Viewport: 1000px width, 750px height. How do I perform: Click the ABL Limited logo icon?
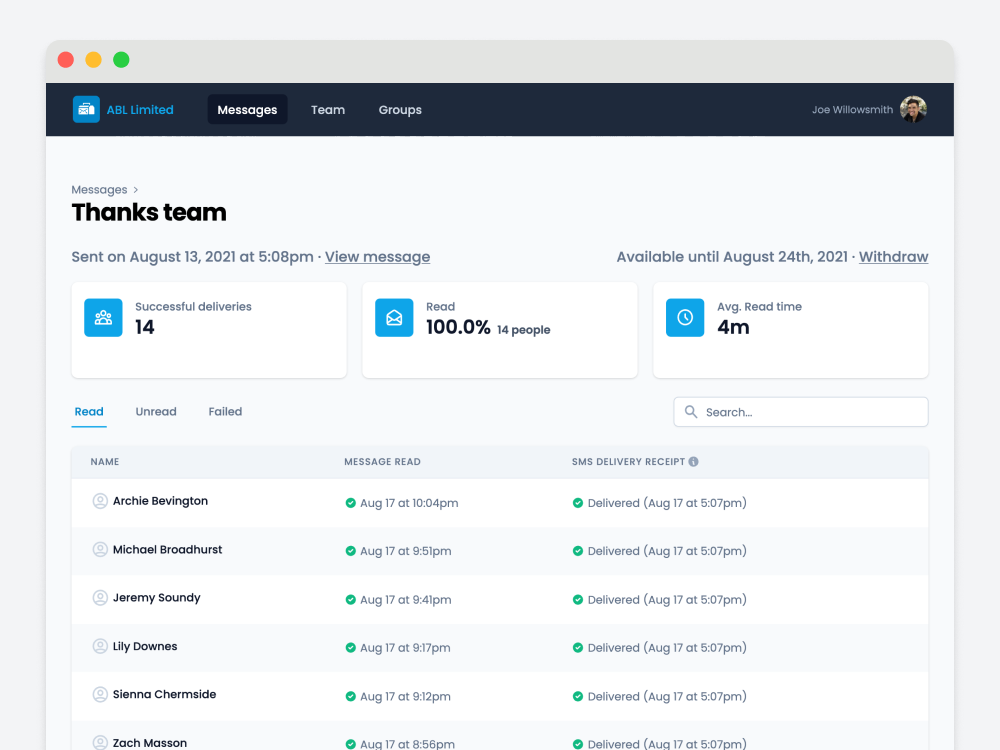(x=86, y=110)
